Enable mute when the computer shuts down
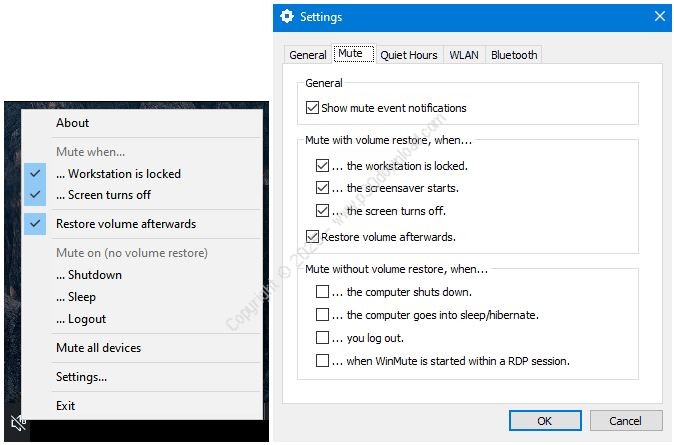The width and height of the screenshot is (674, 445). tap(322, 292)
